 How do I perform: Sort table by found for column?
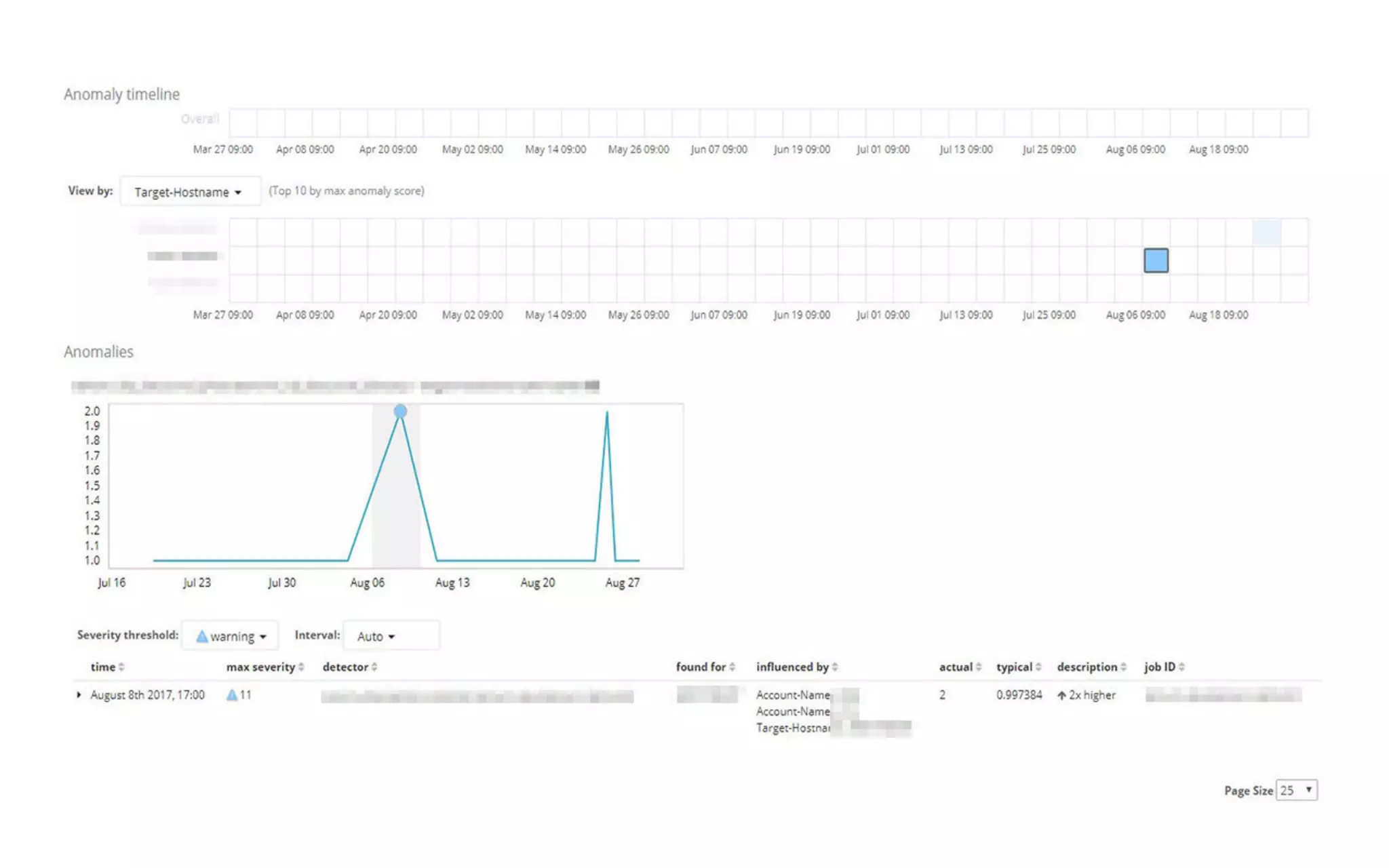(x=705, y=667)
